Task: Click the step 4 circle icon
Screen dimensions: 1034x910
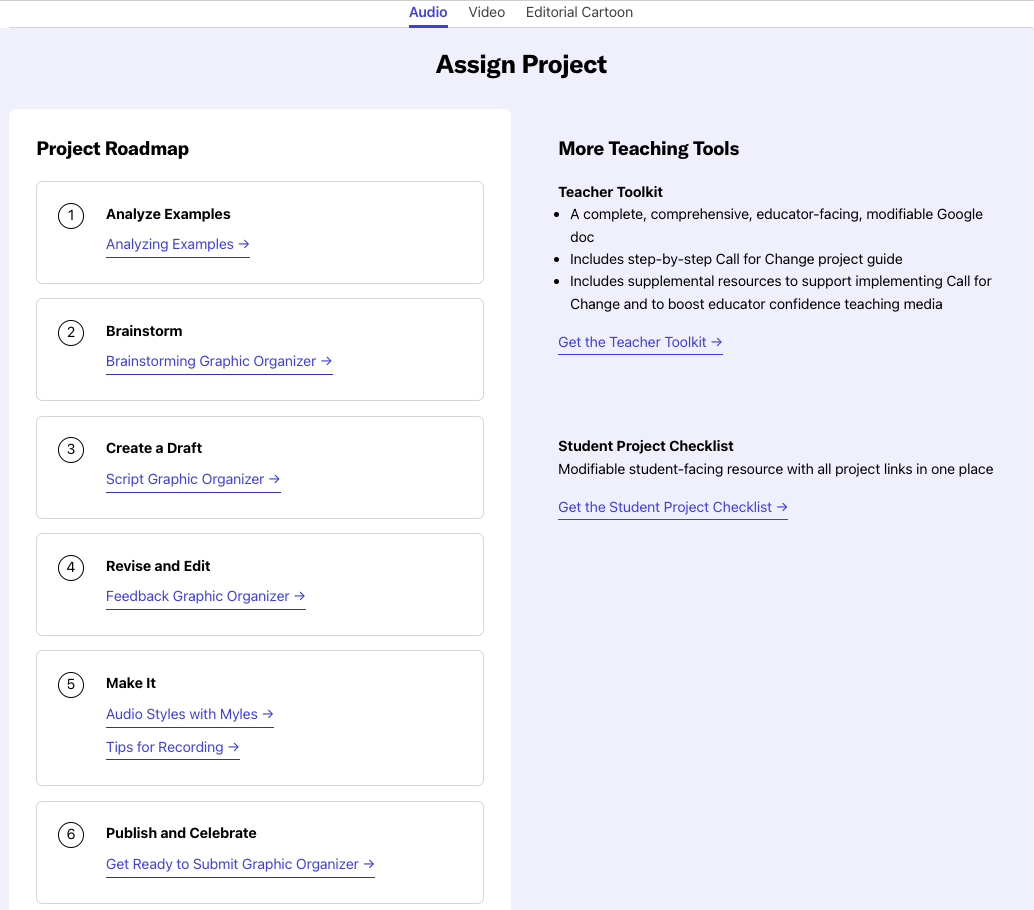Action: pos(71,567)
